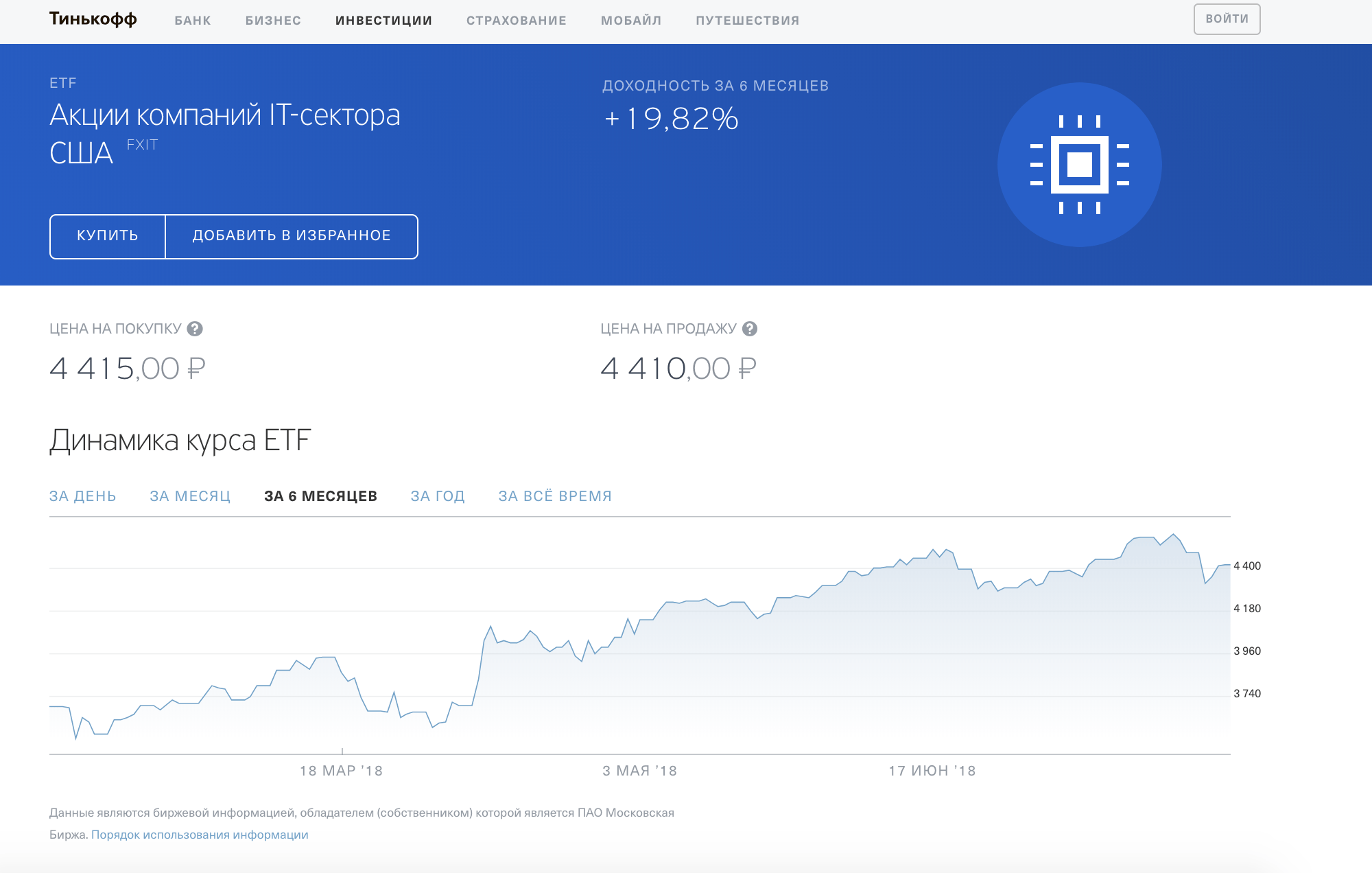Switch the chart to За месяц

190,496
